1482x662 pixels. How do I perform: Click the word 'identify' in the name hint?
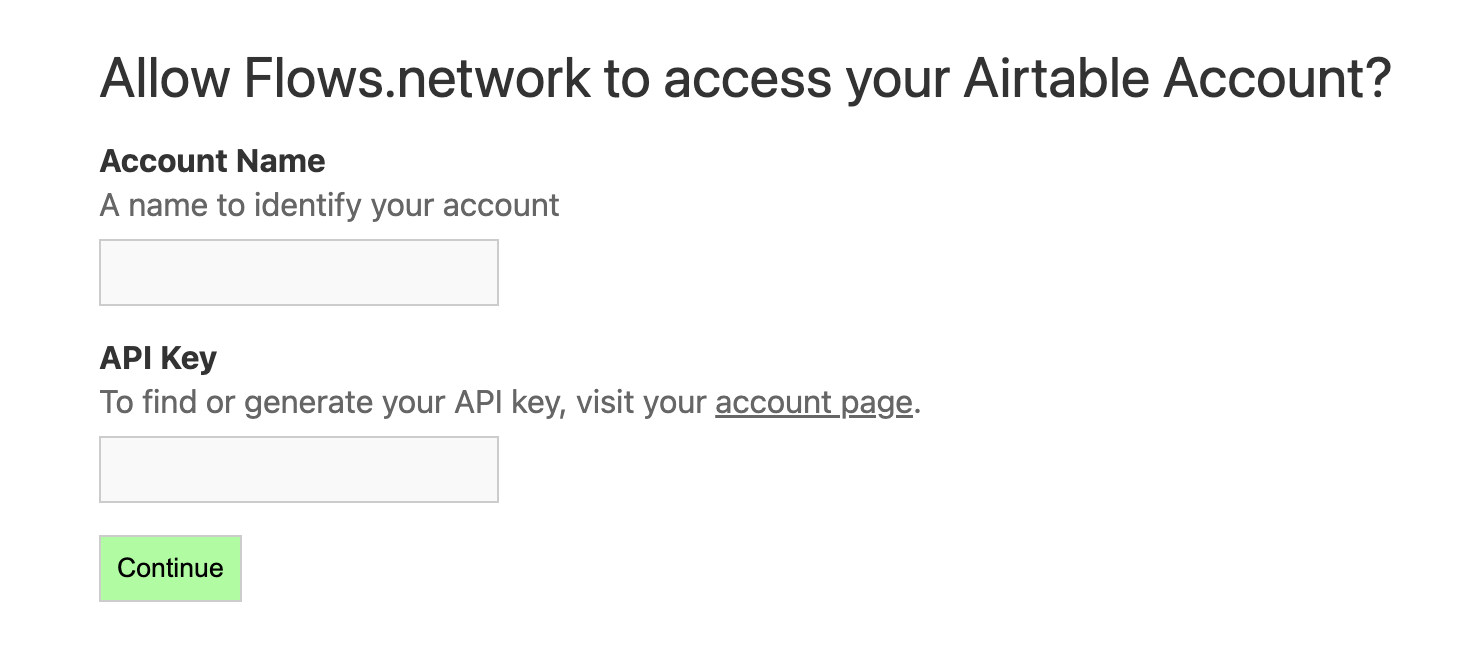pyautogui.click(x=308, y=205)
